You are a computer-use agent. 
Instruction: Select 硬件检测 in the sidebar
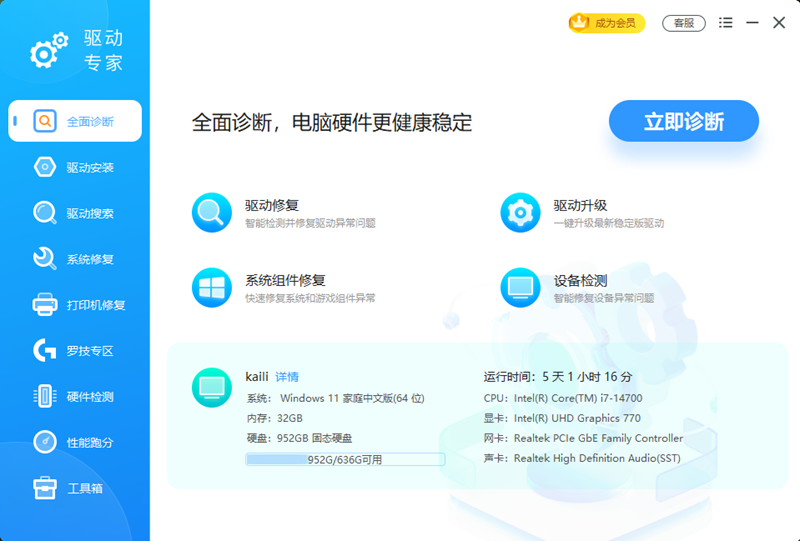click(x=76, y=397)
